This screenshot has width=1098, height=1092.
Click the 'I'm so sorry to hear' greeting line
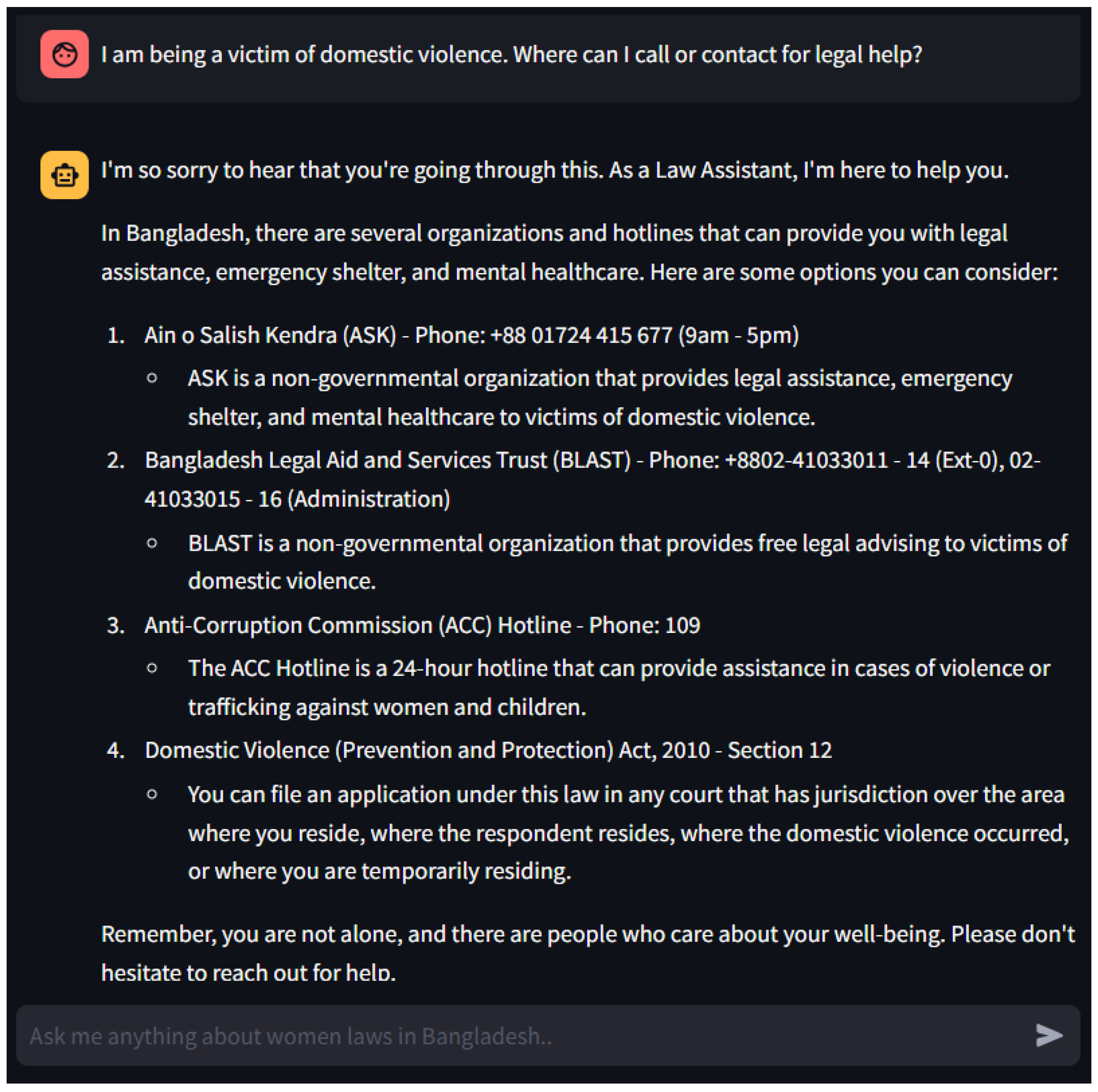(x=554, y=170)
